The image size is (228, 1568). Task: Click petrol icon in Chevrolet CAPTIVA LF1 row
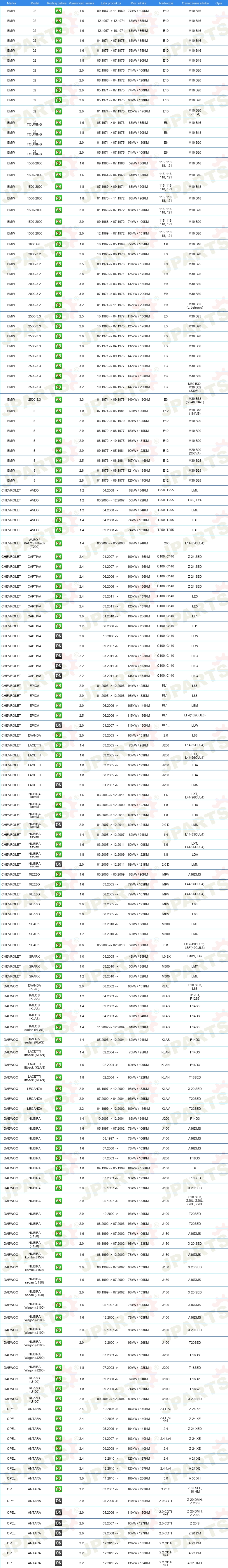pos(58,616)
